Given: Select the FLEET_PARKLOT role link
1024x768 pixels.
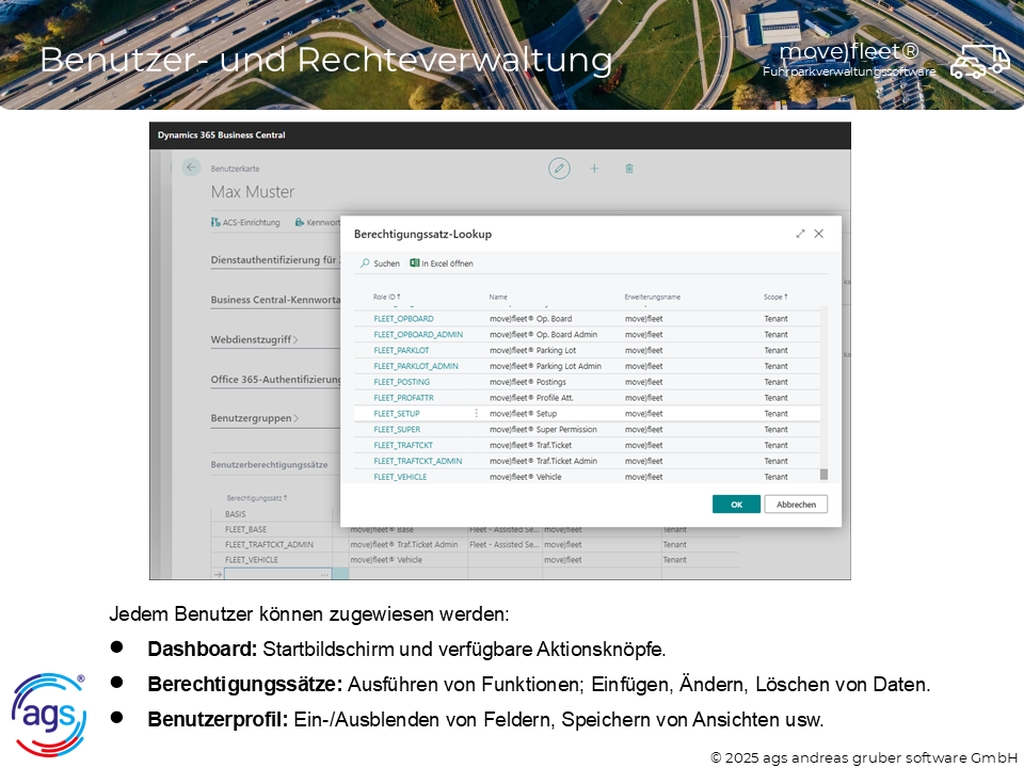Looking at the screenshot, I should coord(402,350).
